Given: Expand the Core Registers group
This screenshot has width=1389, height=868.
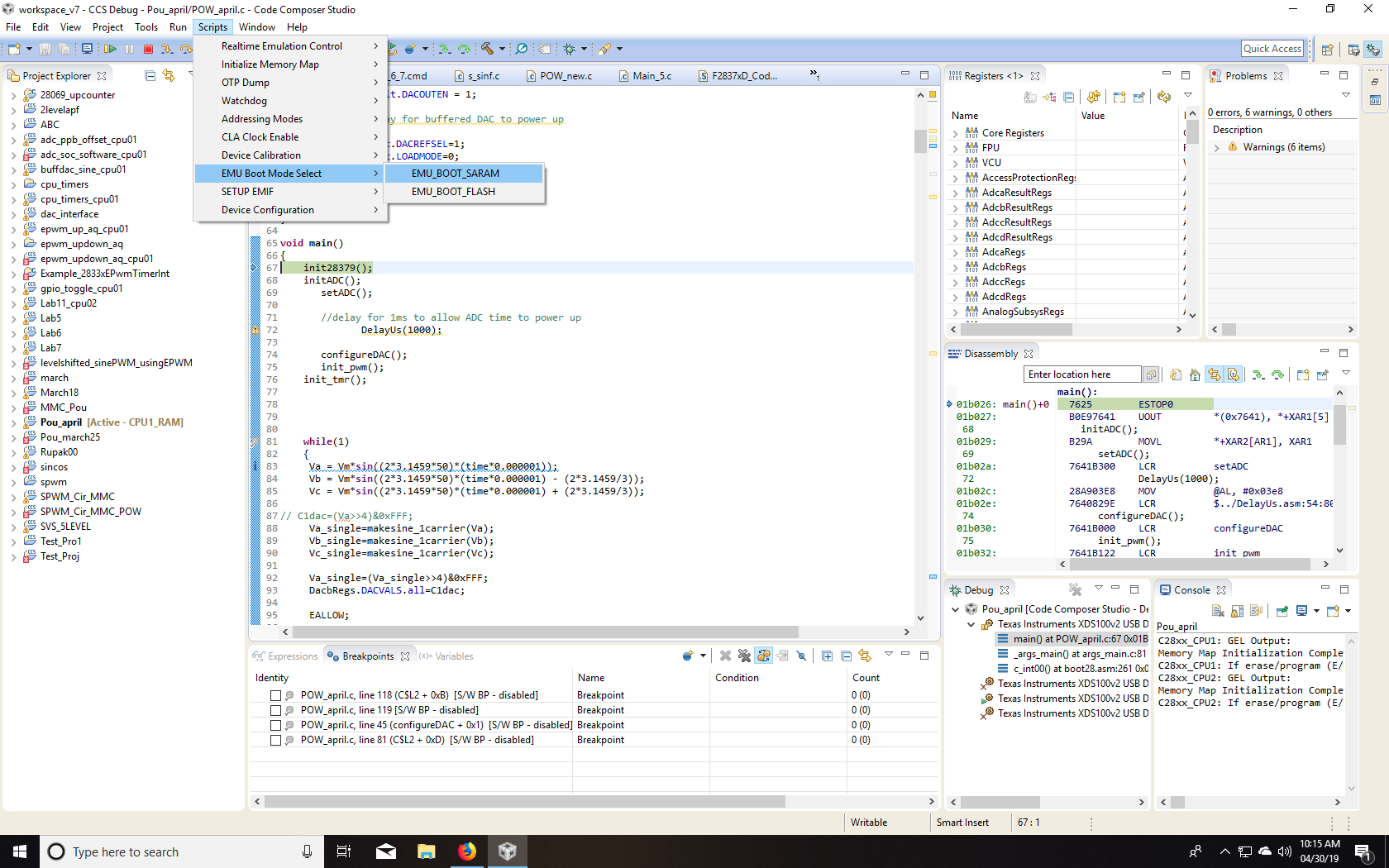Looking at the screenshot, I should coord(956,133).
